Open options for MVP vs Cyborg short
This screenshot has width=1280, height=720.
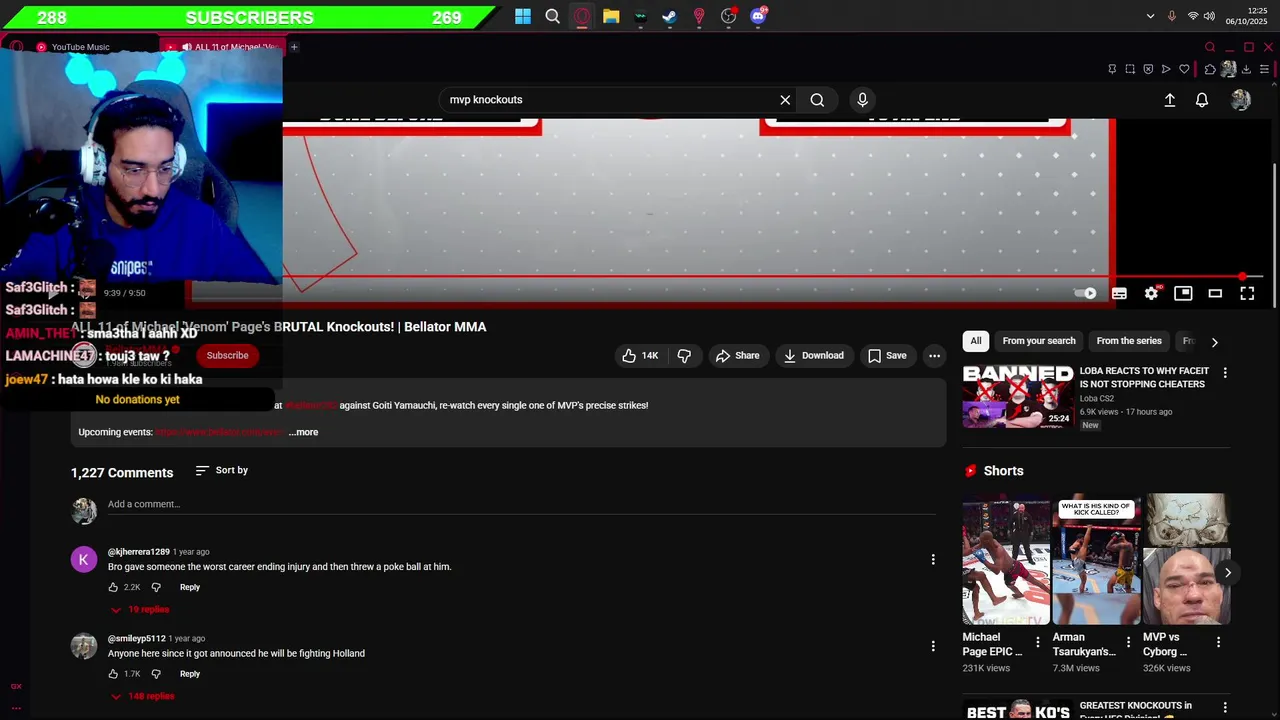1218,642
